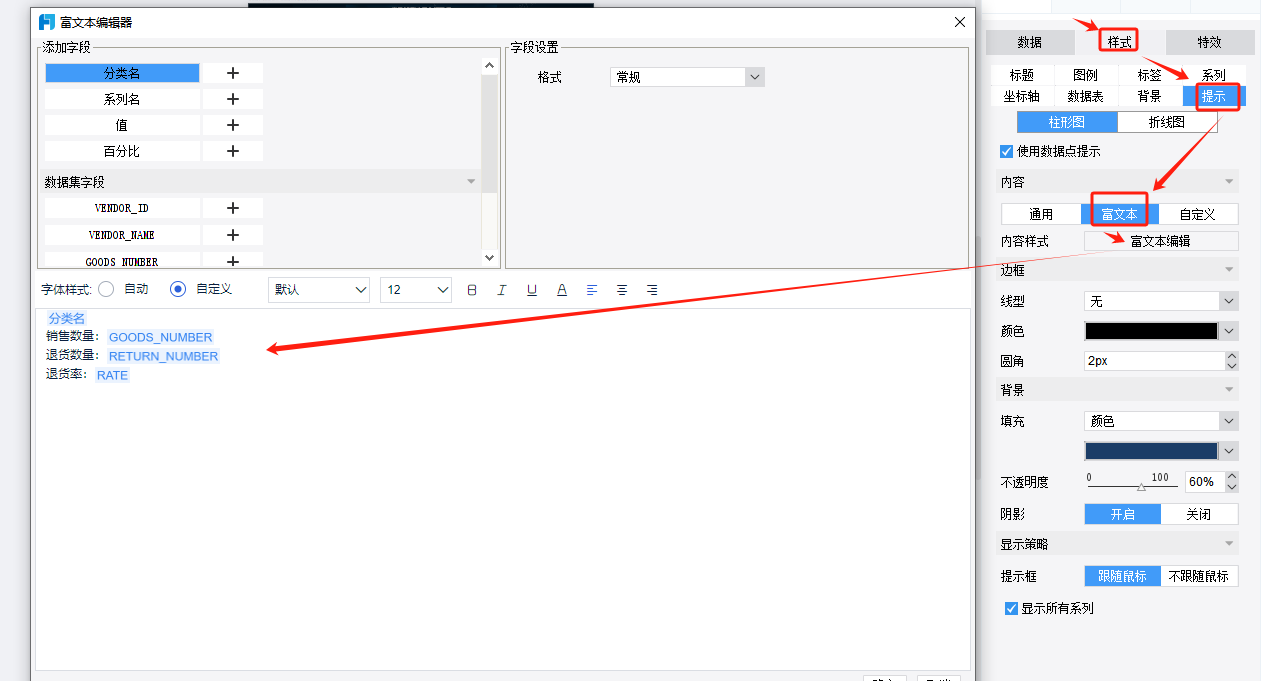Add the 分类名 field with its plus icon
Image resolution: width=1261 pixels, height=681 pixels.
coord(233,73)
